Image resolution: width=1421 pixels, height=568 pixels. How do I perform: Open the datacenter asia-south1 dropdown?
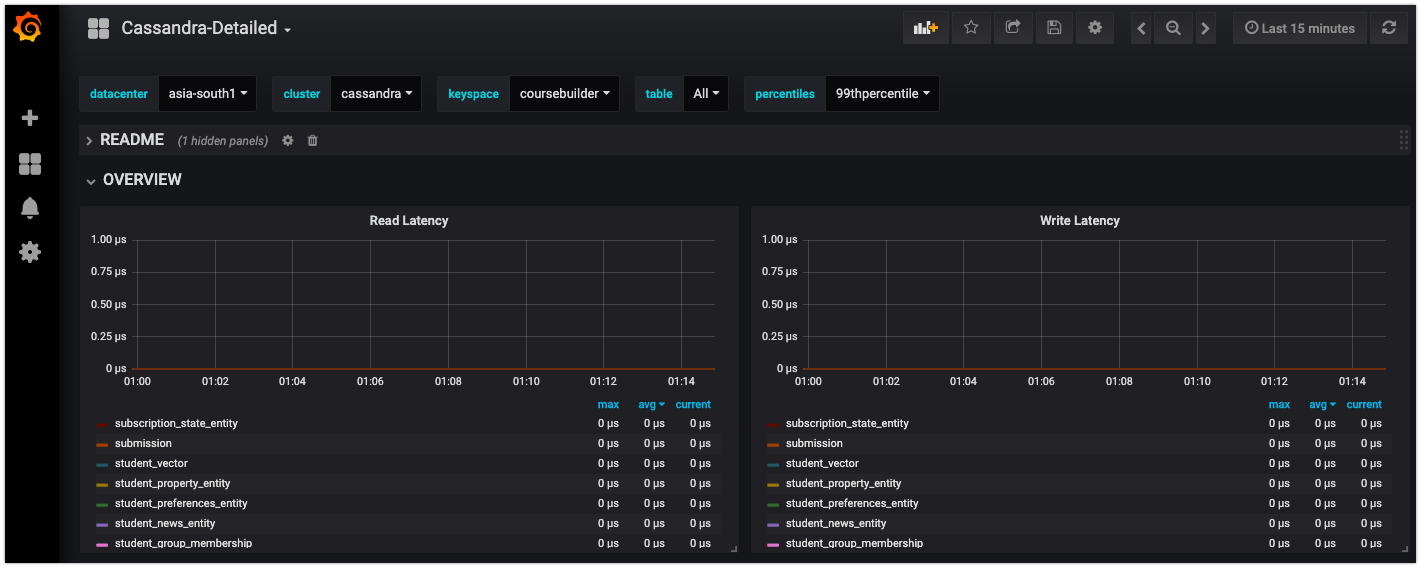click(207, 94)
